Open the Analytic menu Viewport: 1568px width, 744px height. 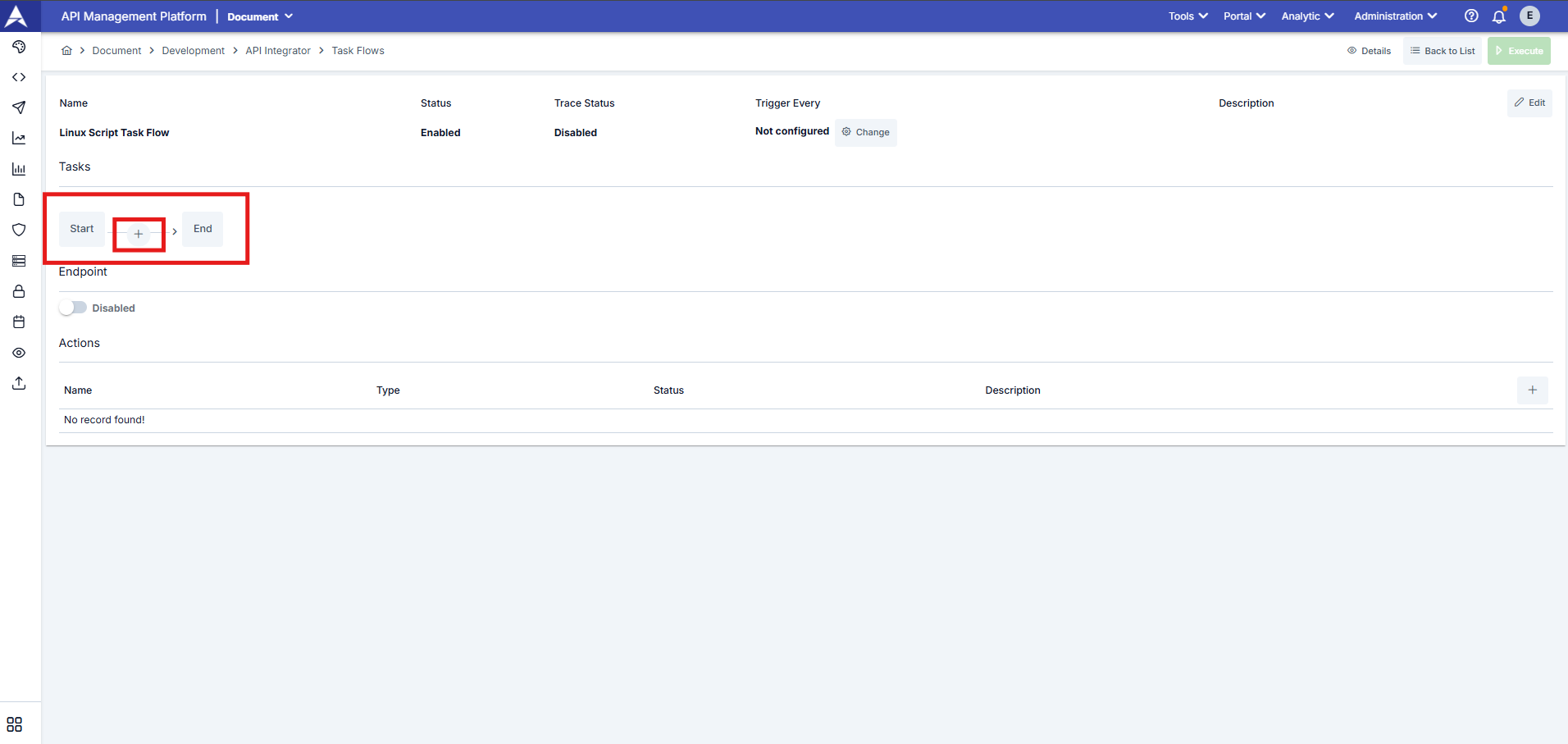click(1307, 16)
